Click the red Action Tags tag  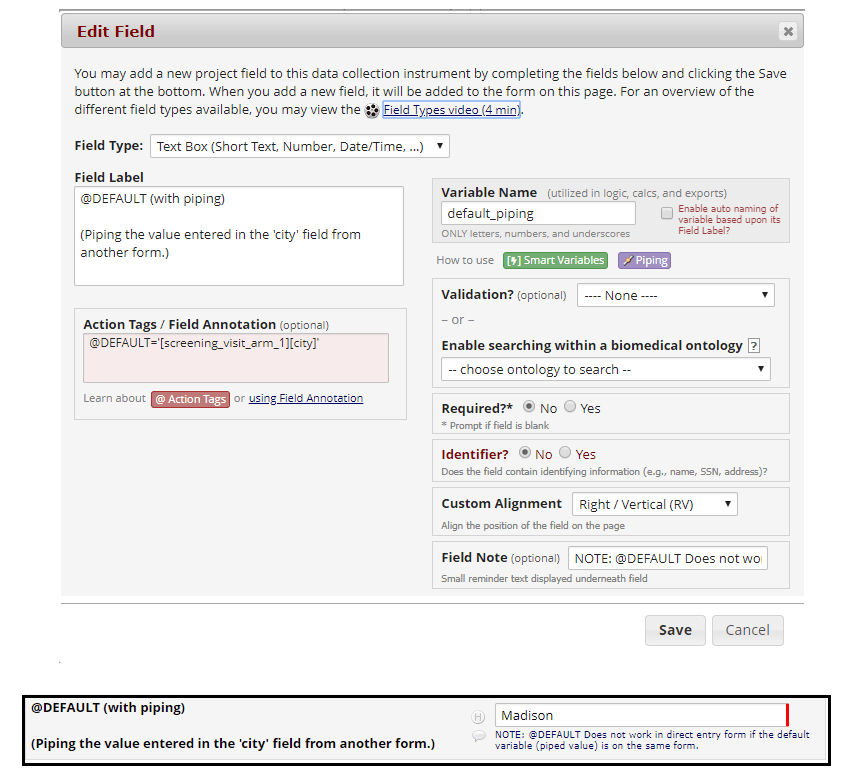pyautogui.click(x=190, y=398)
